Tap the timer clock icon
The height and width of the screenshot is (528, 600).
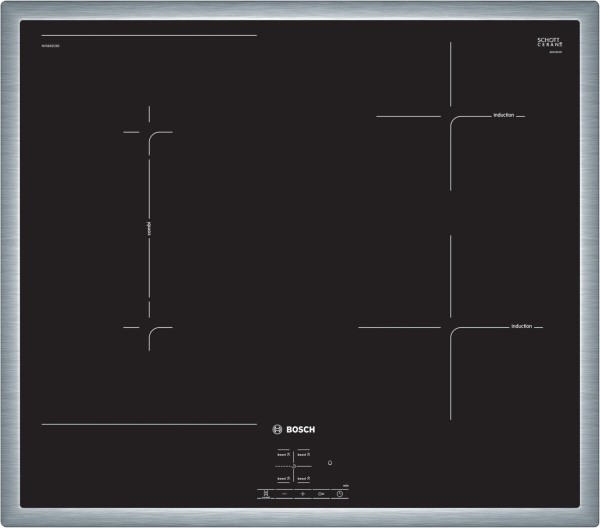(x=340, y=494)
